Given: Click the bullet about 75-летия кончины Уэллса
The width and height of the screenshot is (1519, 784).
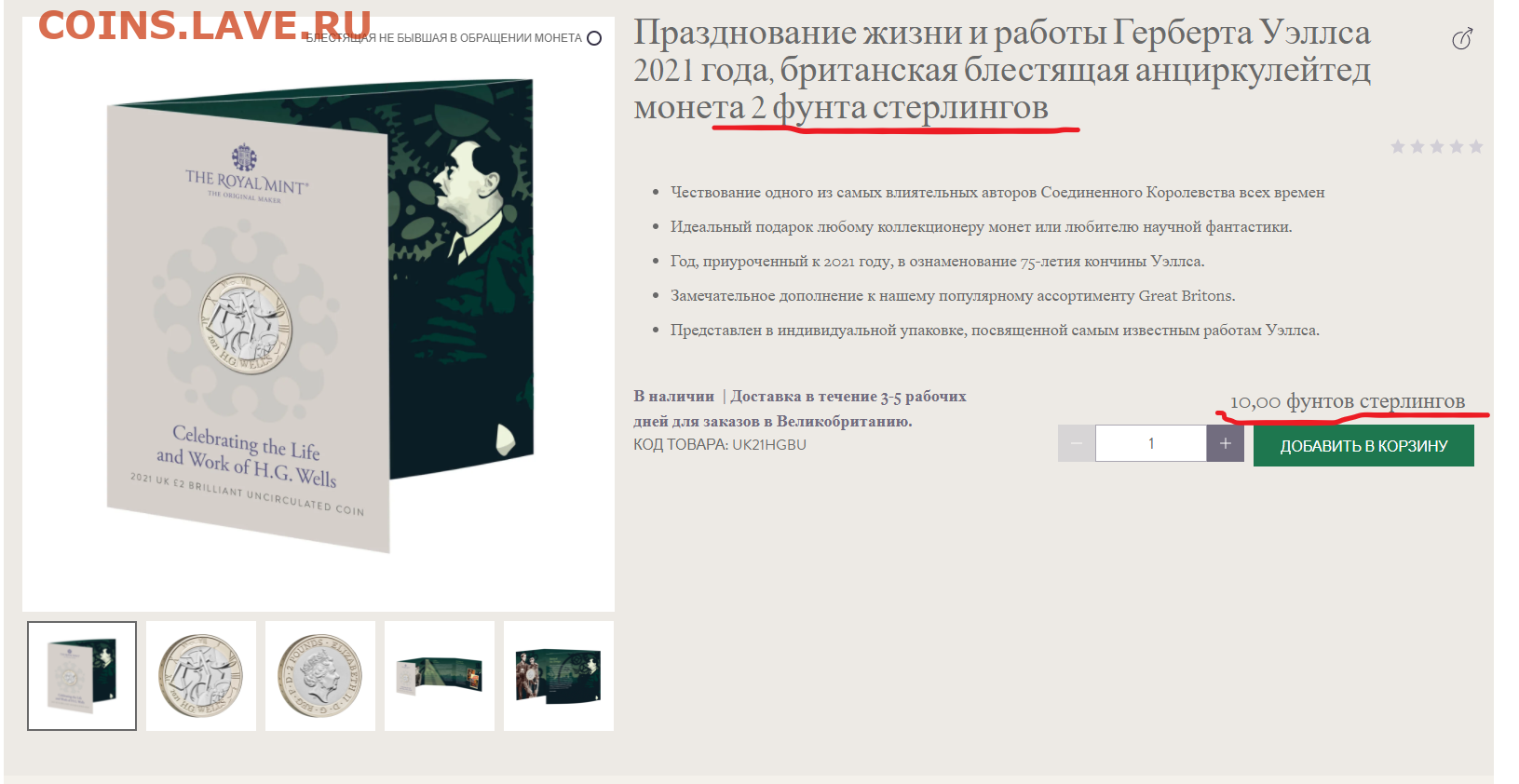Looking at the screenshot, I should click(938, 262).
